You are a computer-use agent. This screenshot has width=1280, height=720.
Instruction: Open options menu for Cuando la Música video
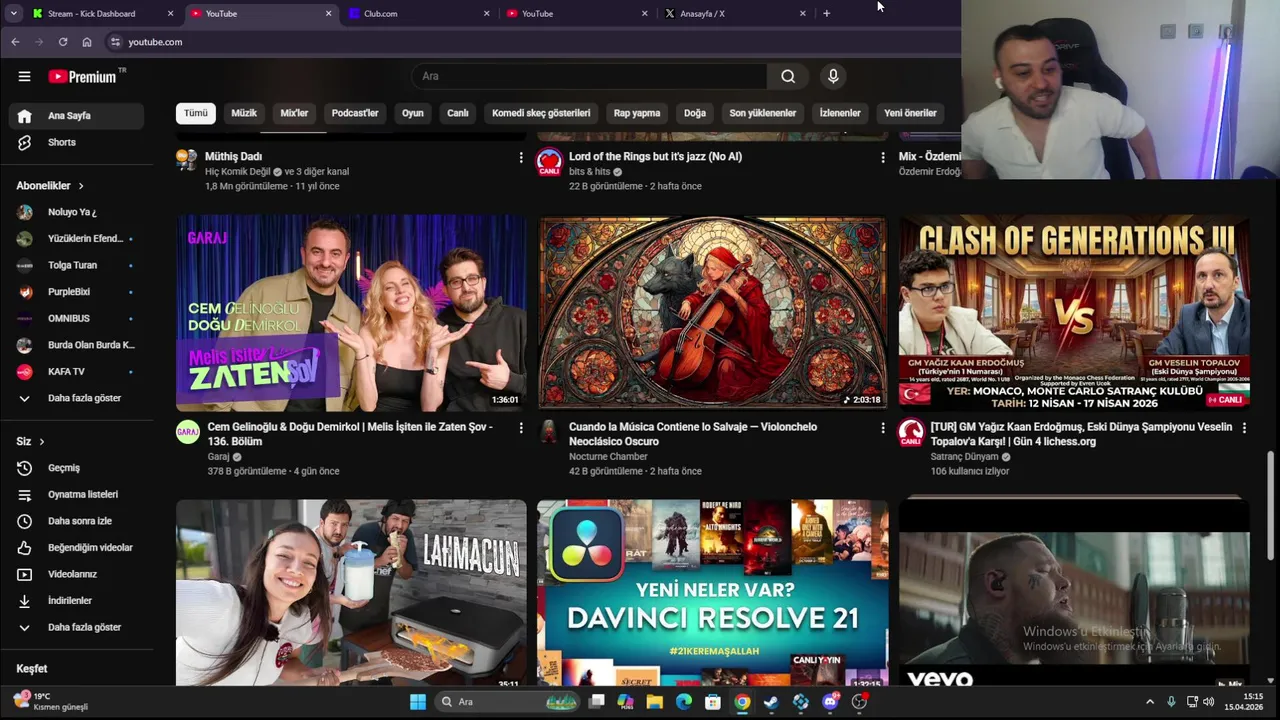click(x=882, y=428)
